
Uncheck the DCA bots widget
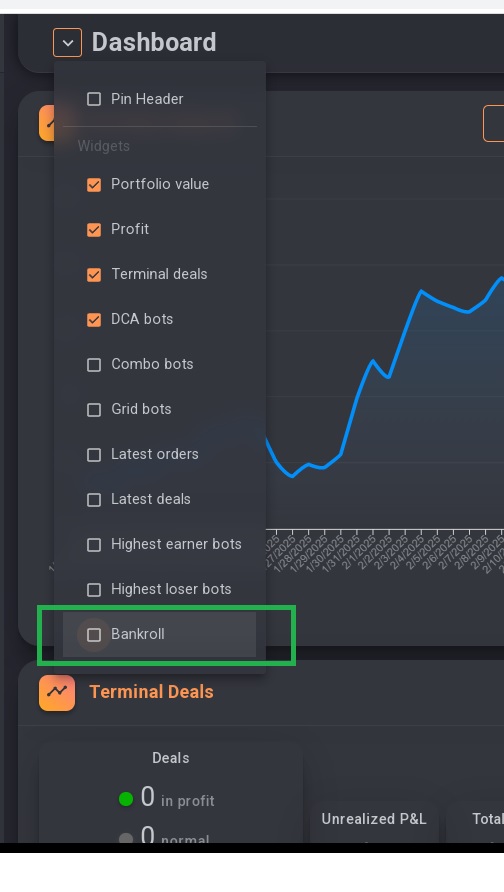point(94,319)
